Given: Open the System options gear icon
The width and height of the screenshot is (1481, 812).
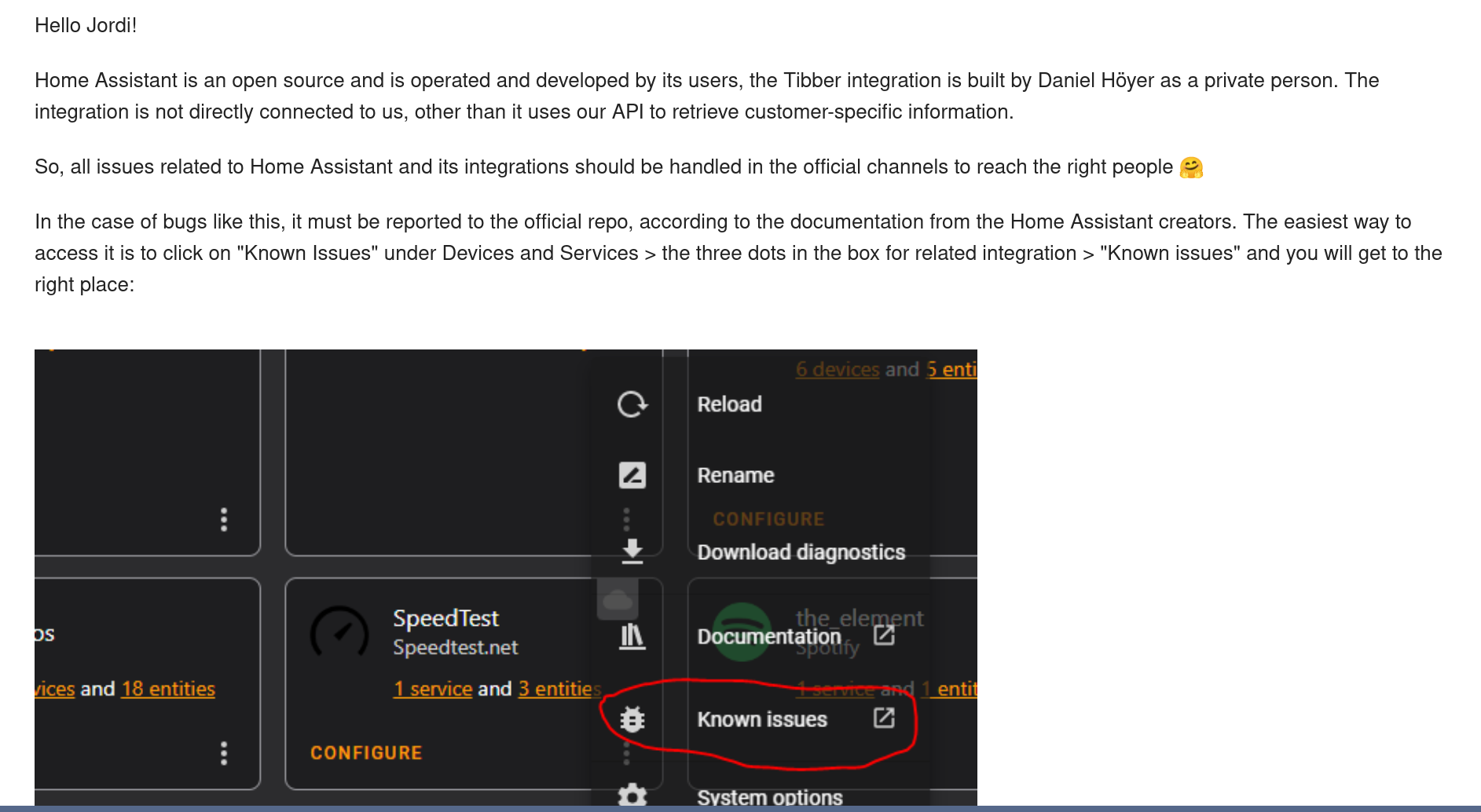Looking at the screenshot, I should pyautogui.click(x=633, y=796).
